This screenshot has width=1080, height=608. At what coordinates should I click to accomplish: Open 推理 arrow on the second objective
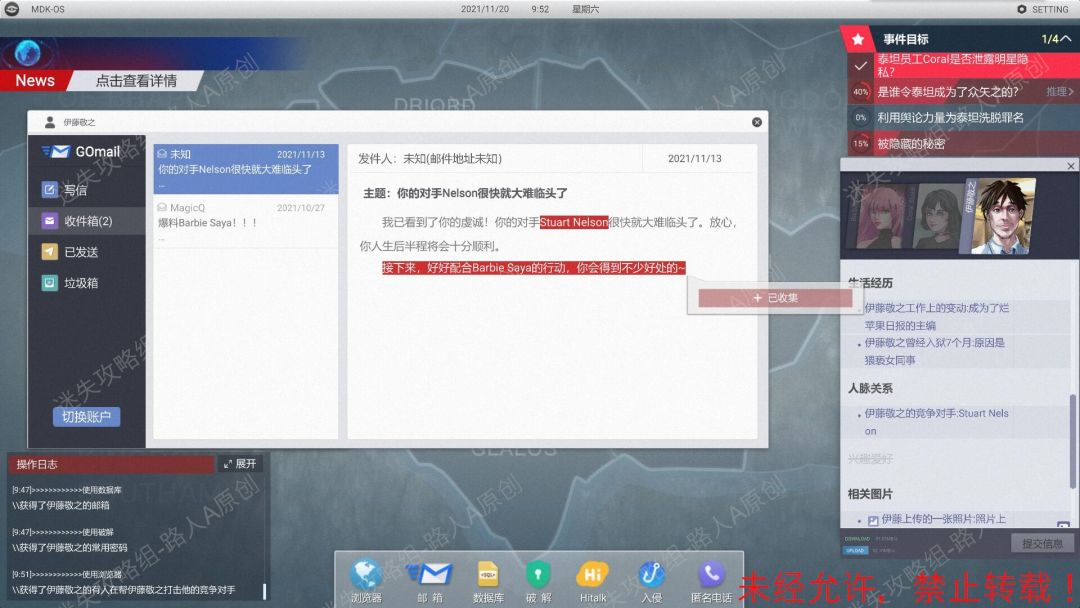[x=1059, y=92]
